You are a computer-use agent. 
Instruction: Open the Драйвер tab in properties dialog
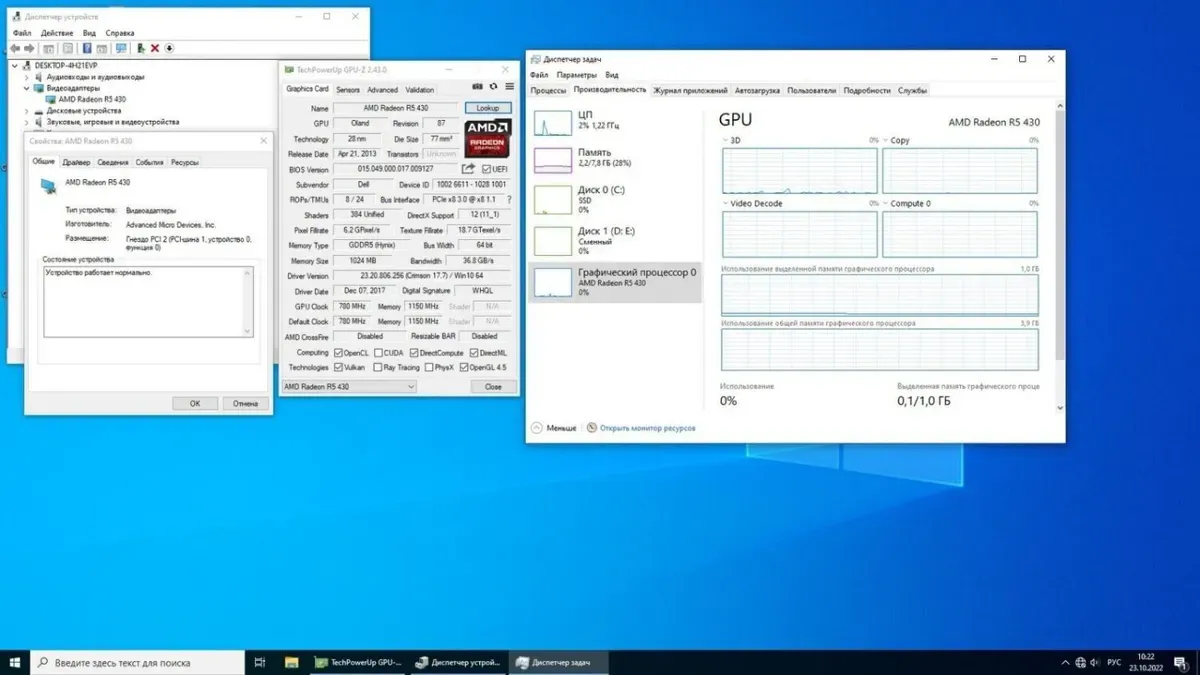pos(76,162)
